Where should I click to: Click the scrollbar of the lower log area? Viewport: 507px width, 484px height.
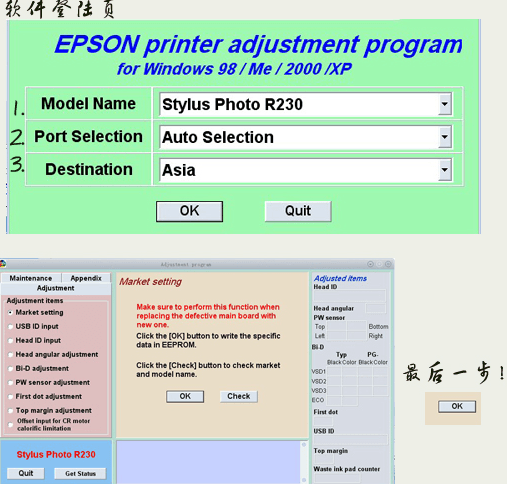304,462
